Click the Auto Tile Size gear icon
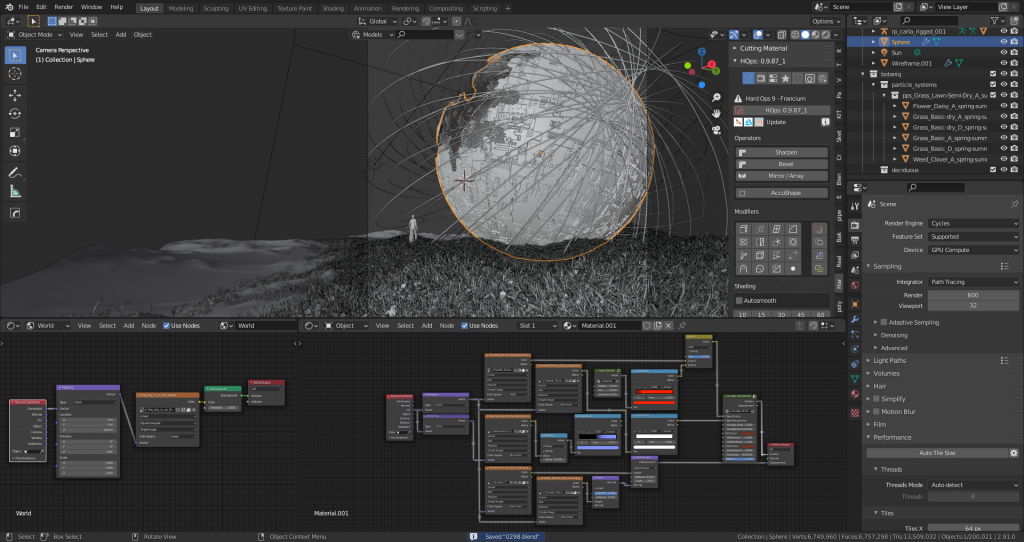The width and height of the screenshot is (1024, 542). [x=1013, y=453]
